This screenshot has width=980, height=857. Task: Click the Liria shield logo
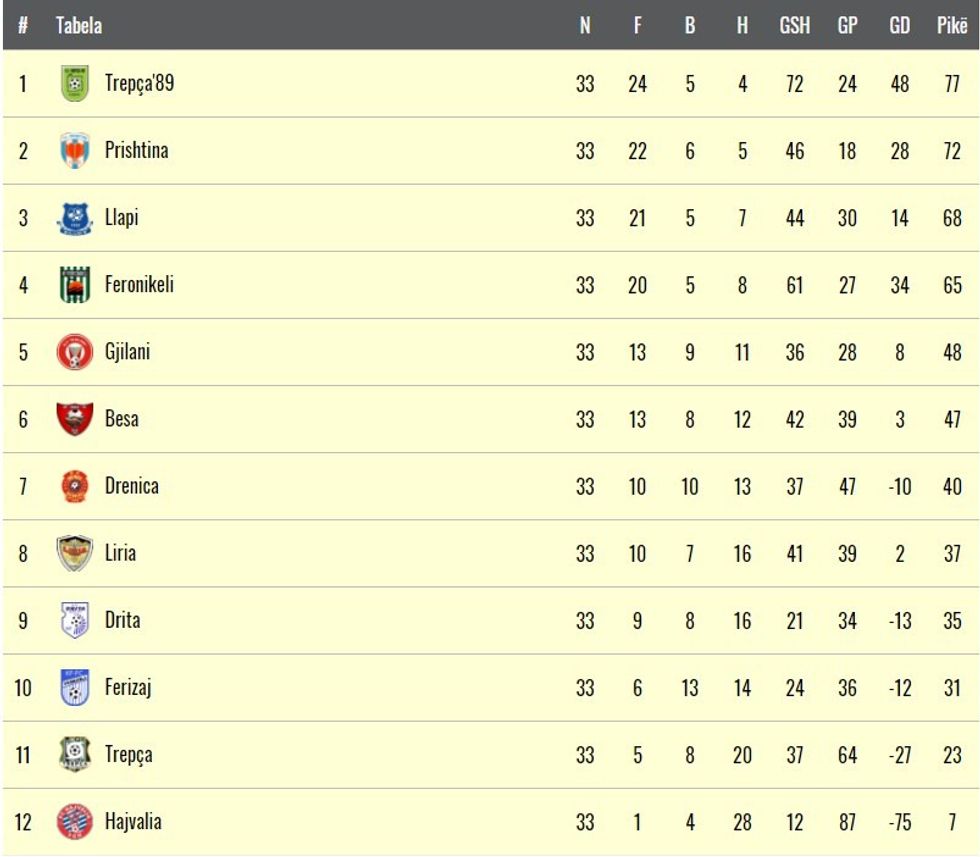pyautogui.click(x=74, y=553)
